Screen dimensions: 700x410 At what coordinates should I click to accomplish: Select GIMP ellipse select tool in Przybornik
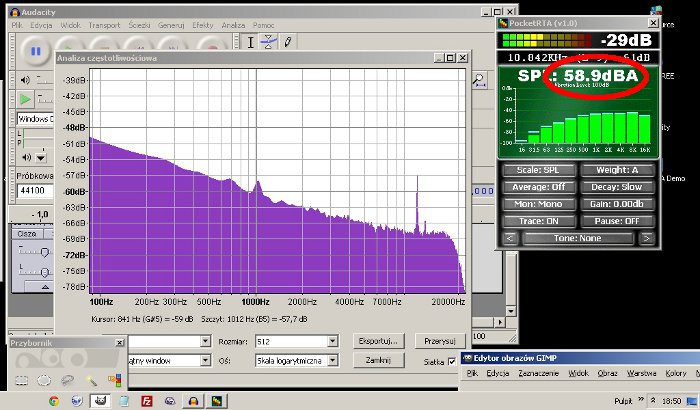pyautogui.click(x=44, y=381)
